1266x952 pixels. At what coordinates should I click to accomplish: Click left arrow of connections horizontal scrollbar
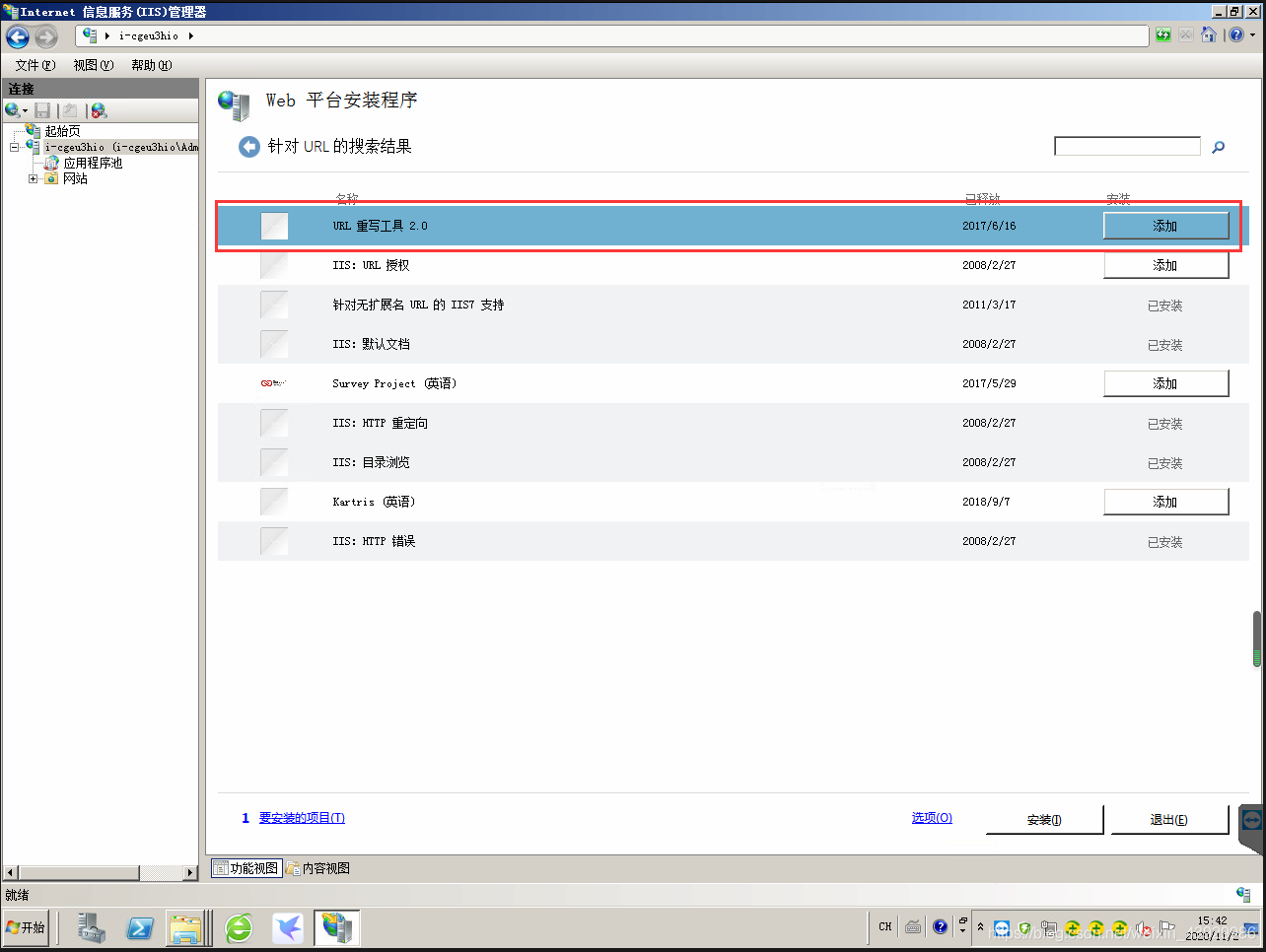point(11,873)
